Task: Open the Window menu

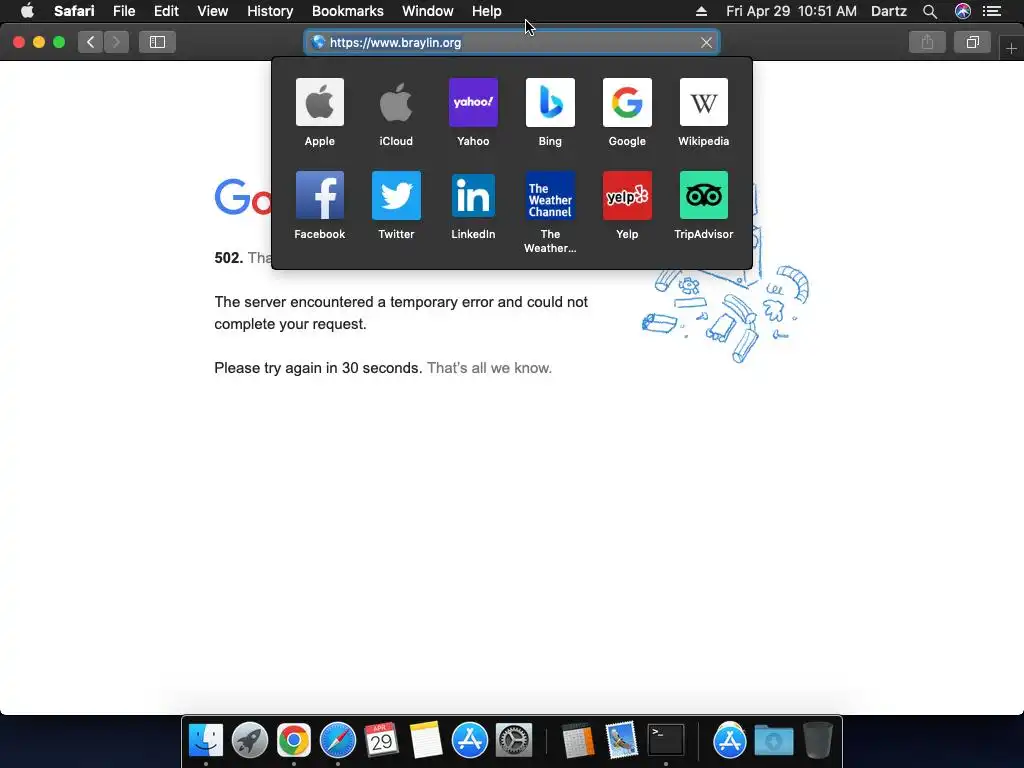Action: [x=428, y=11]
